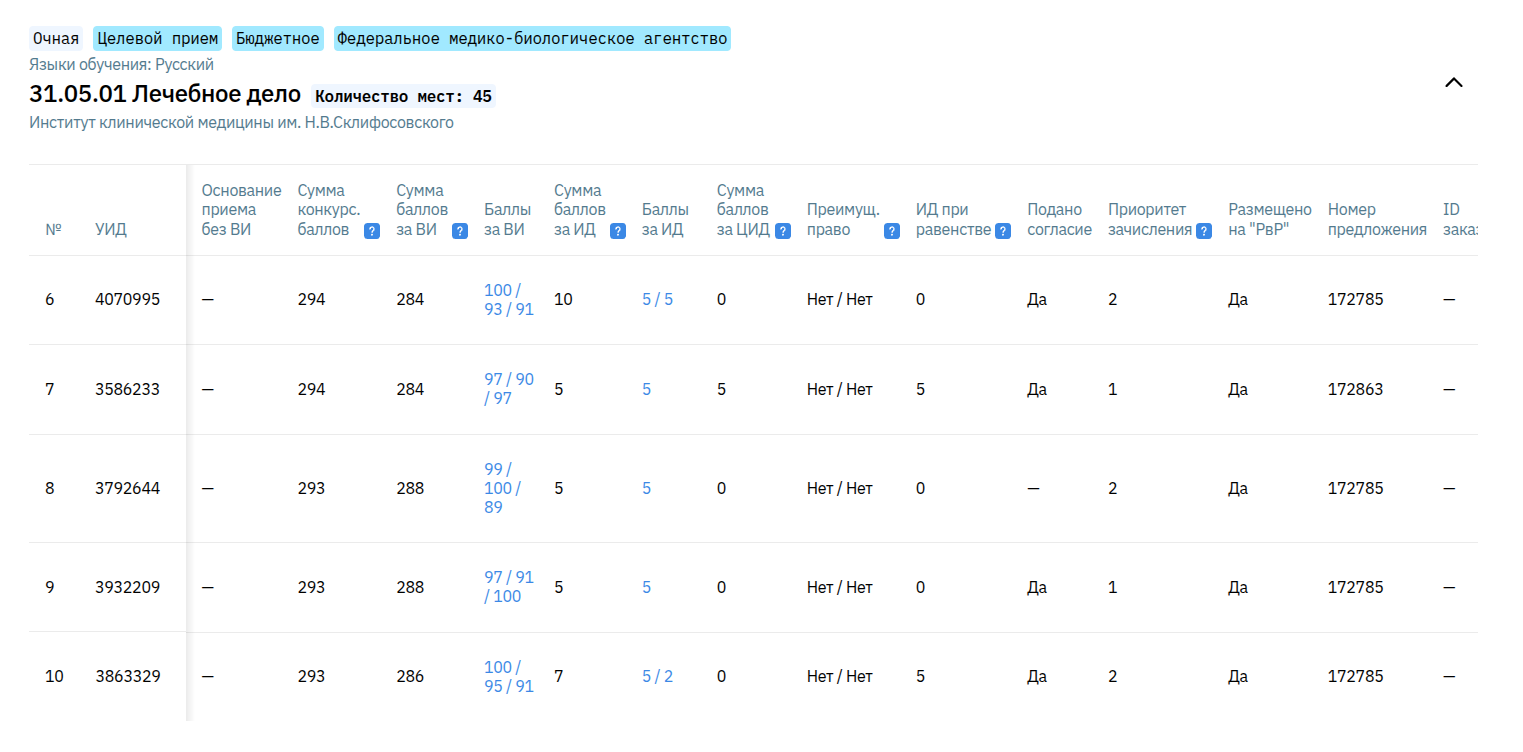Click question icon next to Сумма баллов за ИД
The image size is (1523, 752).
point(618,231)
